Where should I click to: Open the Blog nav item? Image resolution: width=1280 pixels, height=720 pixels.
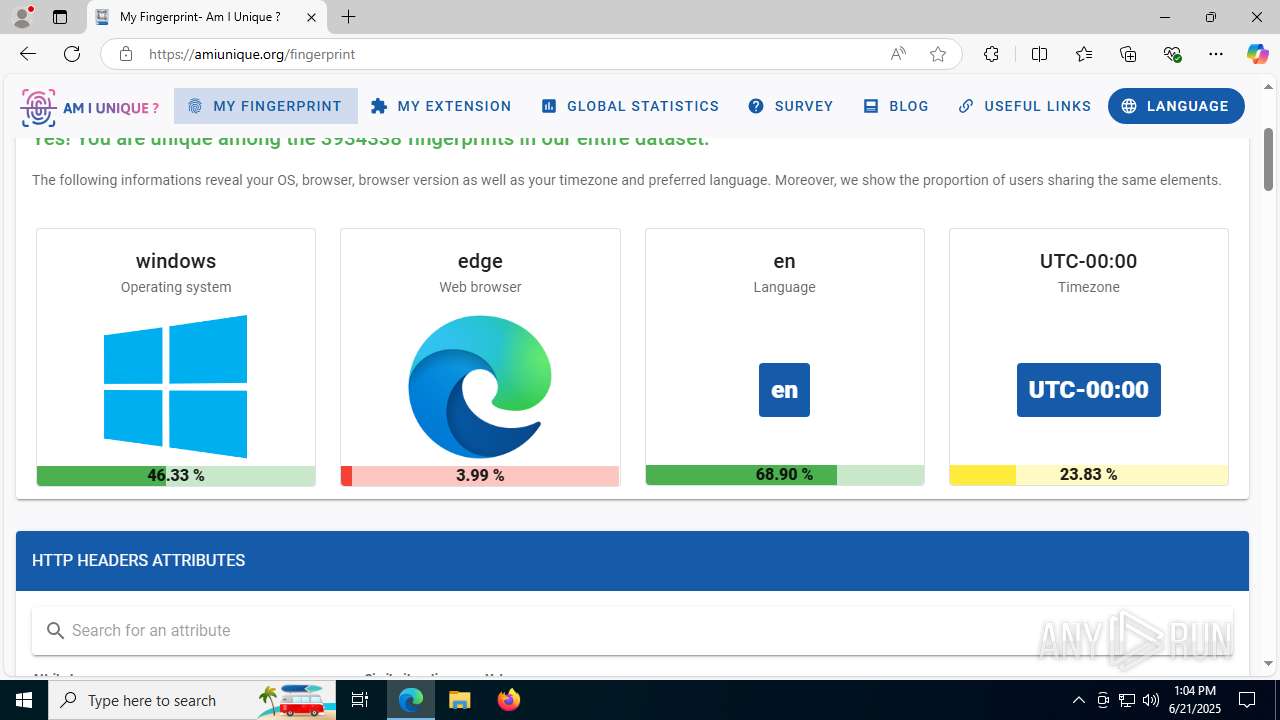(896, 106)
